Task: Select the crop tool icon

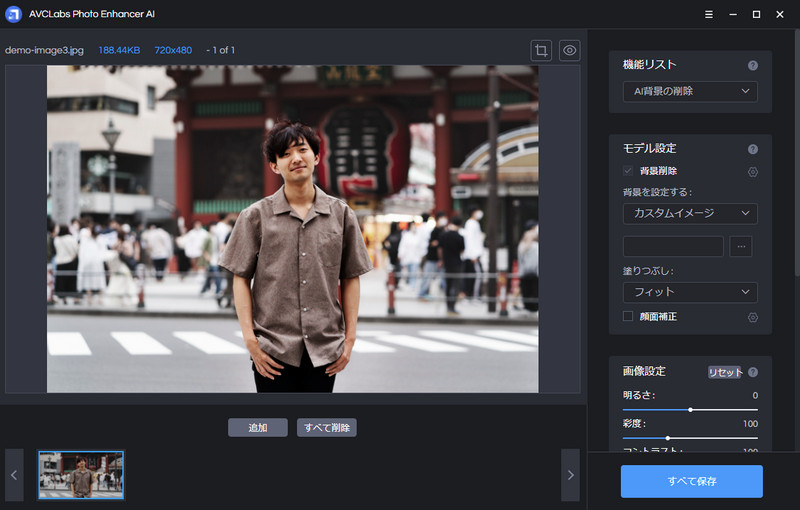Action: coord(541,50)
